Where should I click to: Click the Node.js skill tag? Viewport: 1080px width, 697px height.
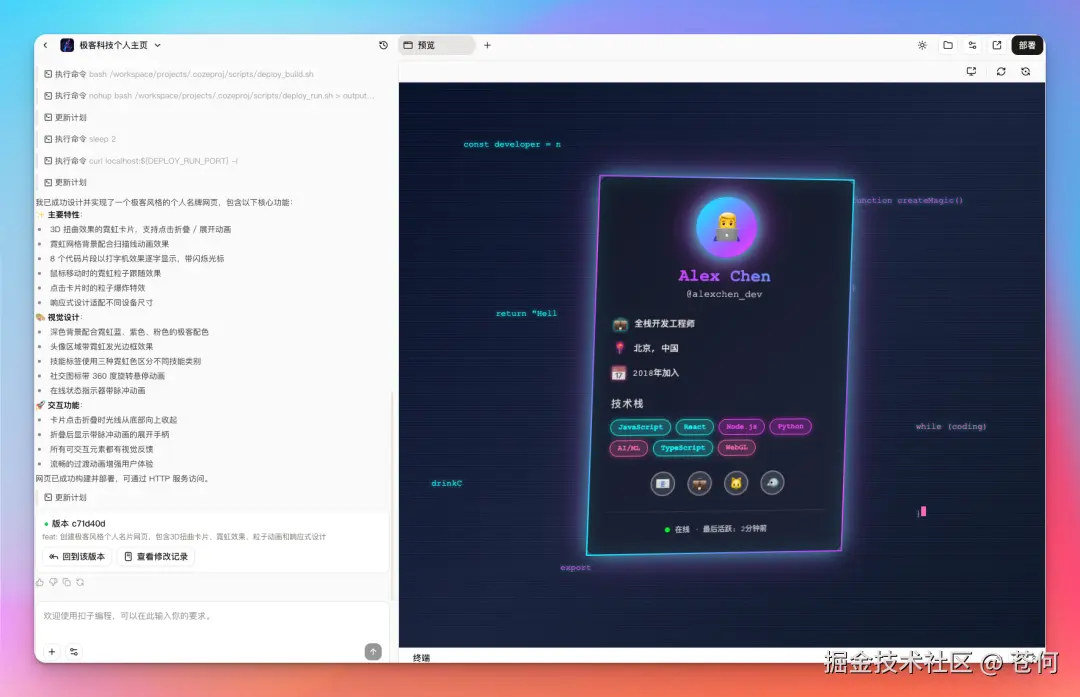tap(741, 427)
